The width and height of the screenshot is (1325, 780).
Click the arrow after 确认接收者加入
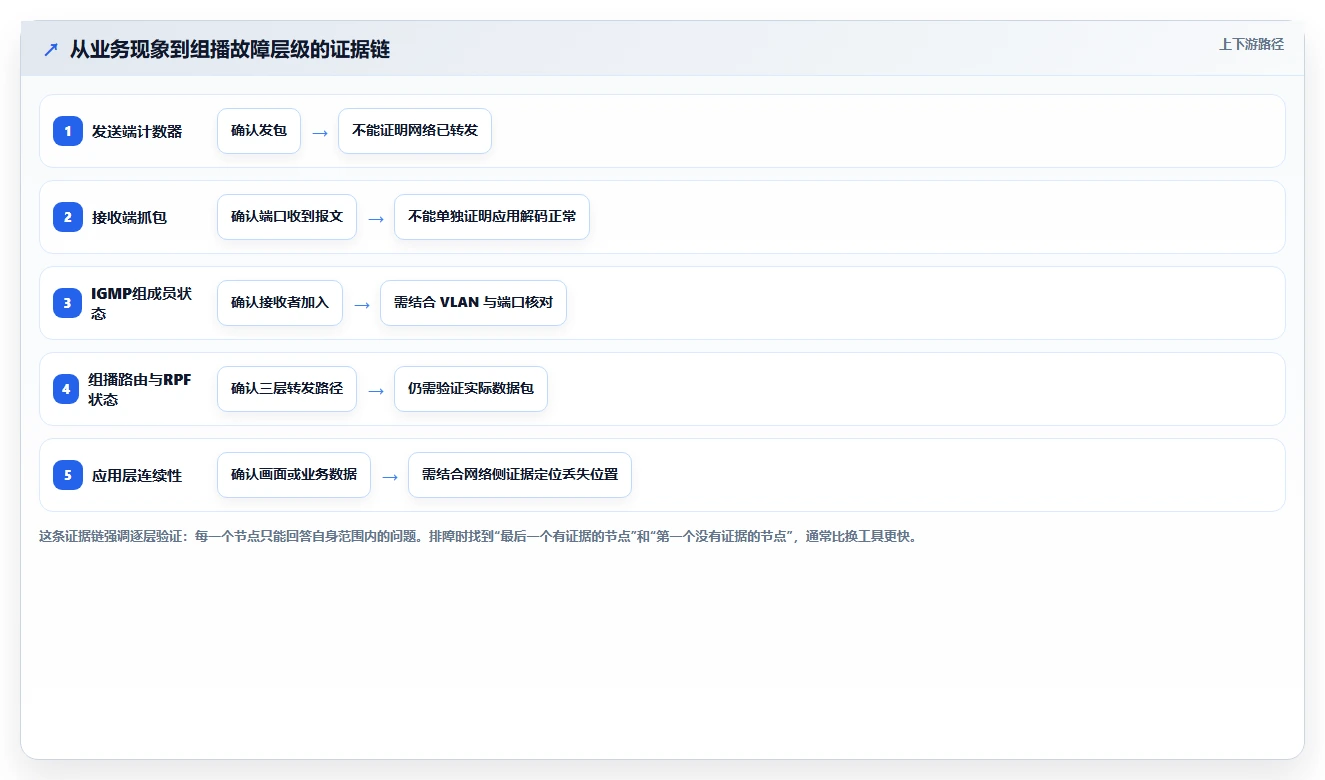(x=362, y=304)
